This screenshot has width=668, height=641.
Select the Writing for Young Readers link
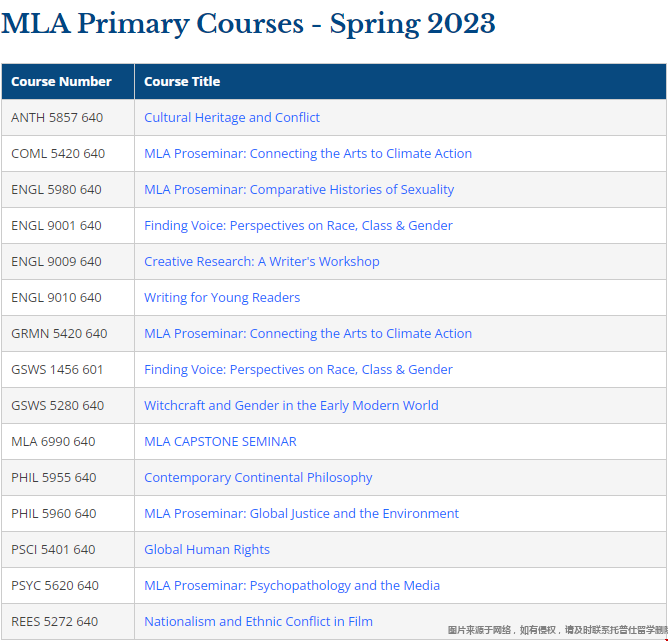pyautogui.click(x=222, y=298)
